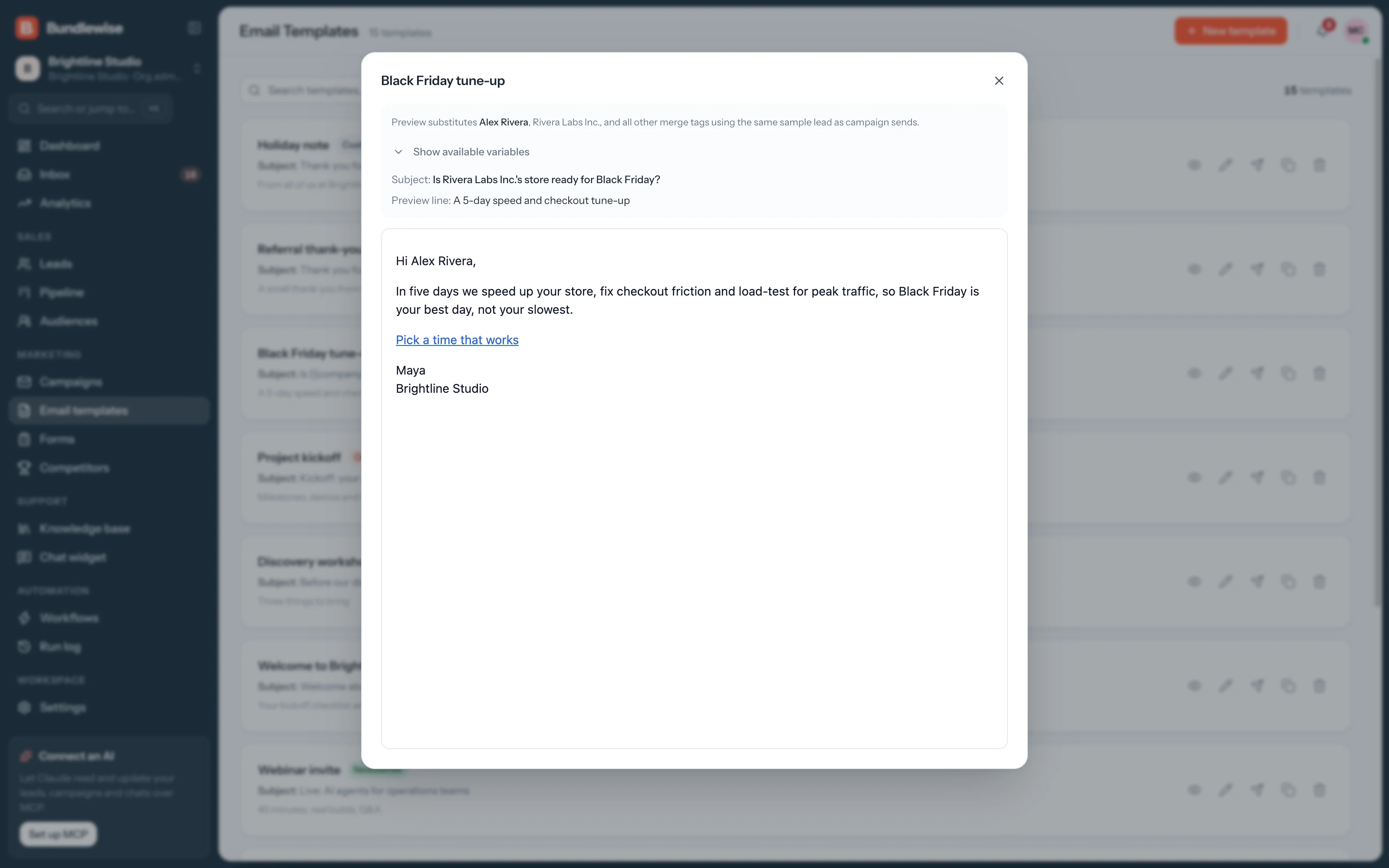The height and width of the screenshot is (868, 1389).
Task: Open Audiences in the sidebar
Action: [109, 322]
